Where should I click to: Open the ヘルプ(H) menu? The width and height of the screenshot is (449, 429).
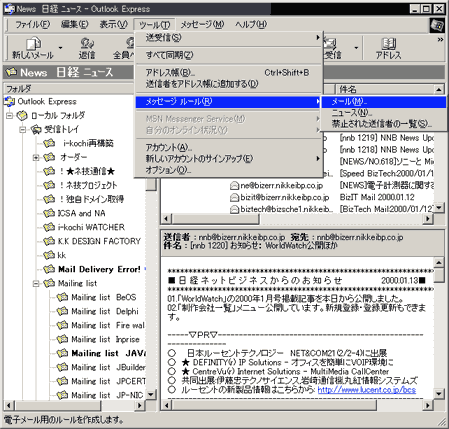251,24
